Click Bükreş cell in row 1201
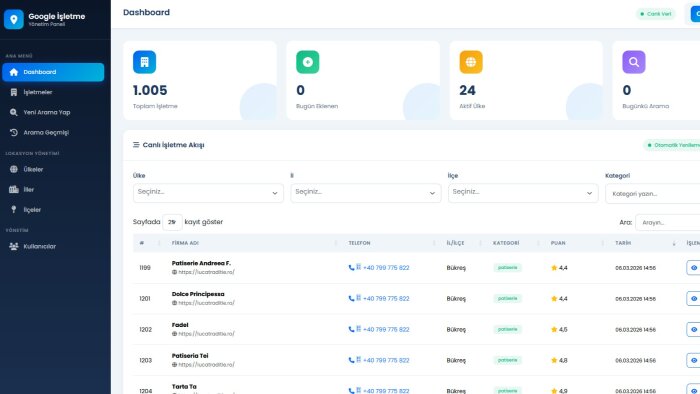Screen dimensions: 700x394 point(456,299)
